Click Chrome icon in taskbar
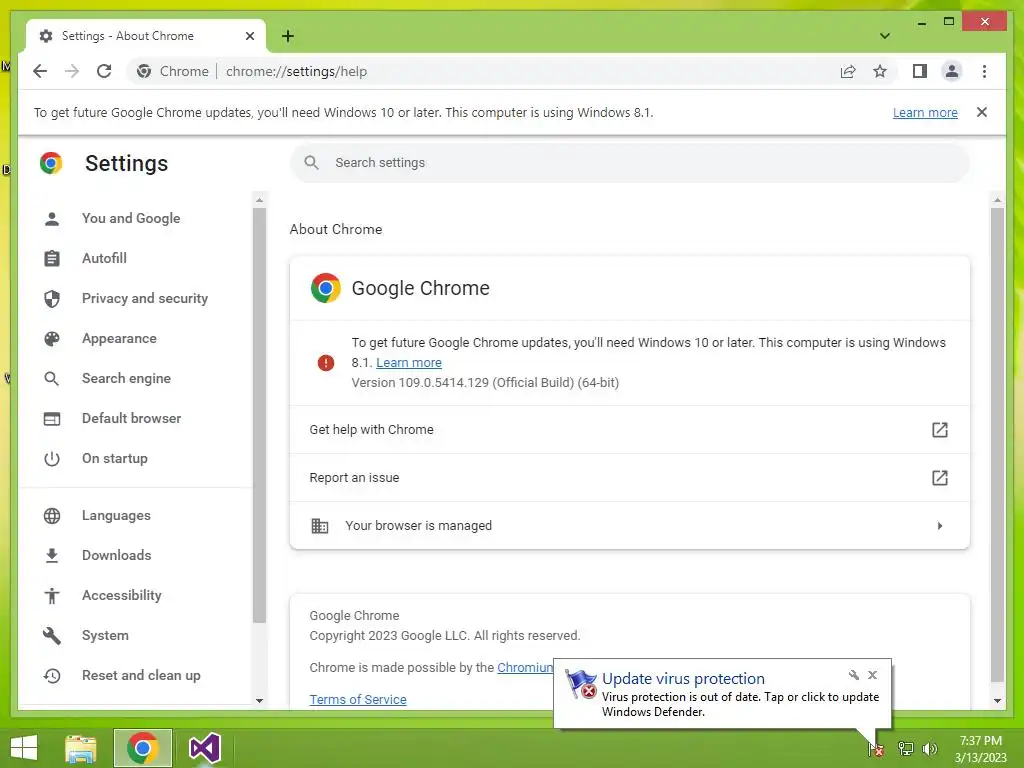 [142, 748]
